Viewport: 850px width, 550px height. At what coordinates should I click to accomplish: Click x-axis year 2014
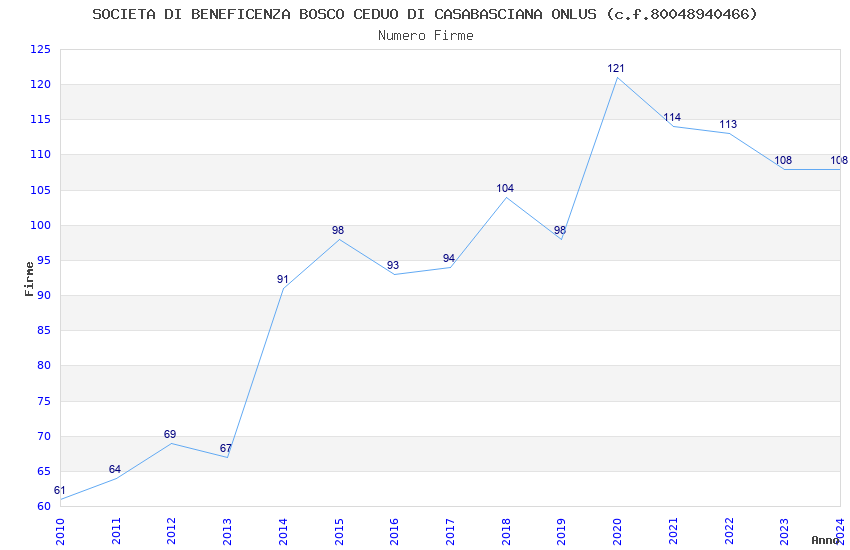coord(283,532)
